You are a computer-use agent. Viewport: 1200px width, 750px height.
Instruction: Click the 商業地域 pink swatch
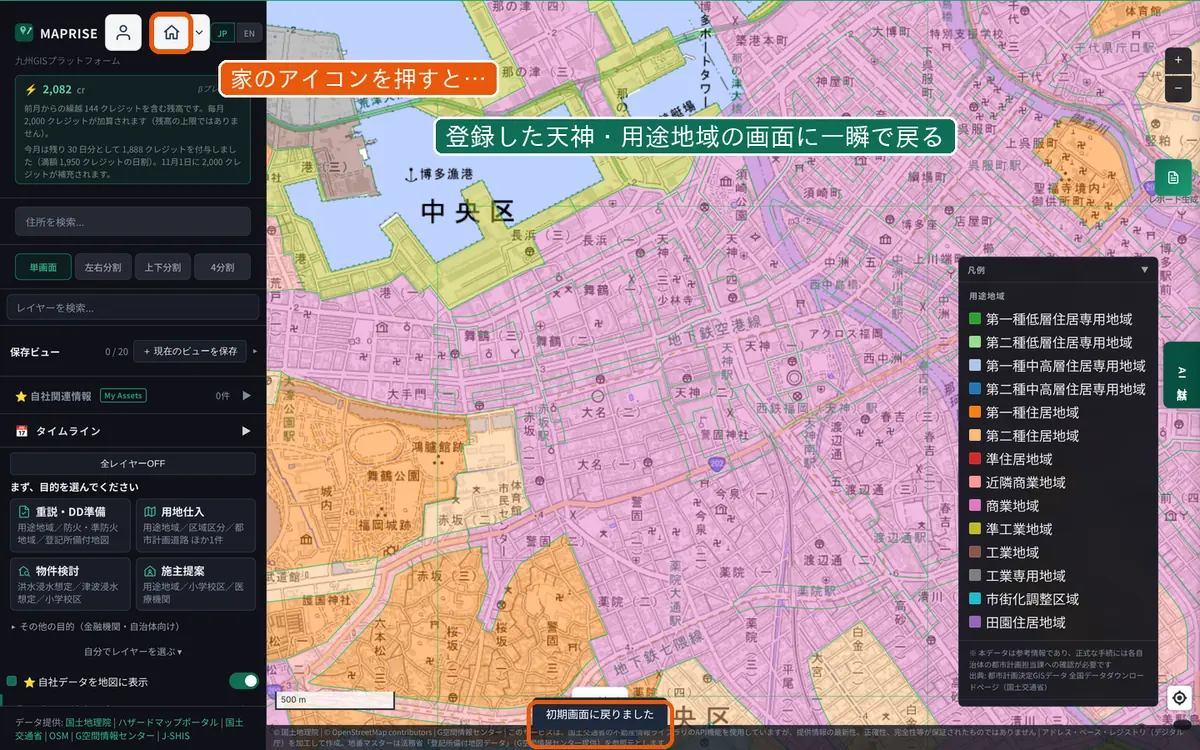pos(975,506)
